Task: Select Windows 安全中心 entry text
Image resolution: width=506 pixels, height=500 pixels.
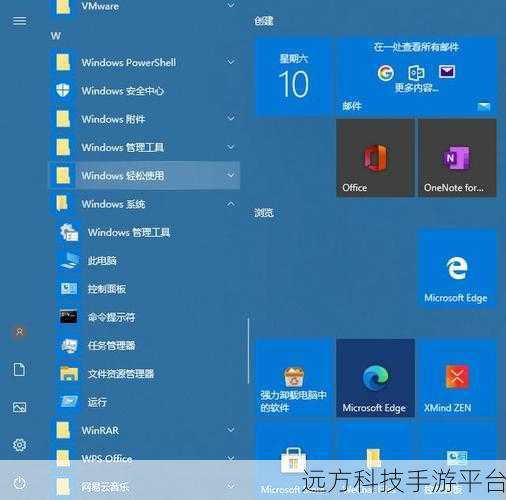Action: click(123, 91)
